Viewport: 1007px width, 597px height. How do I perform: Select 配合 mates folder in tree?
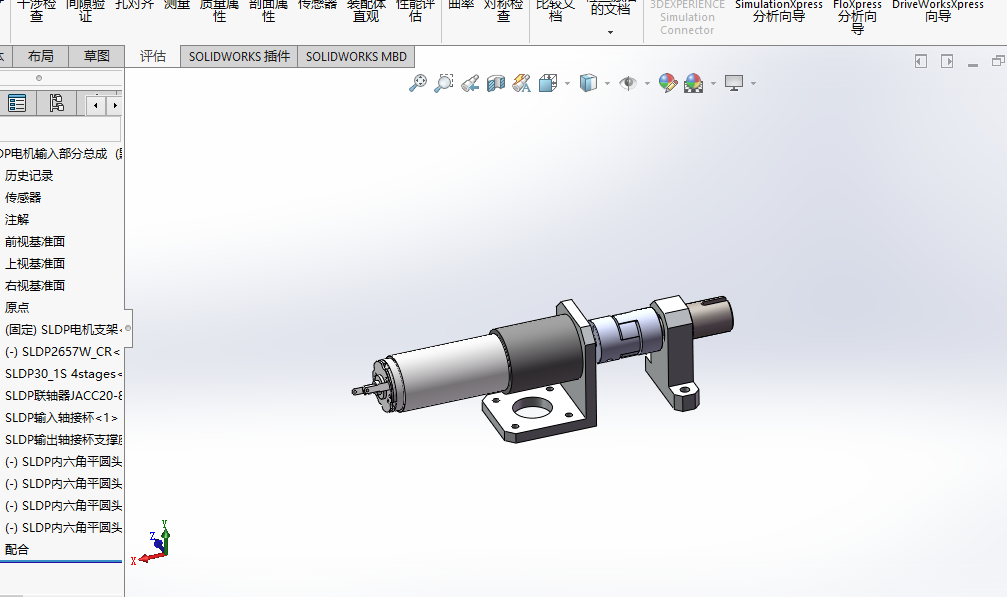pyautogui.click(x=17, y=549)
